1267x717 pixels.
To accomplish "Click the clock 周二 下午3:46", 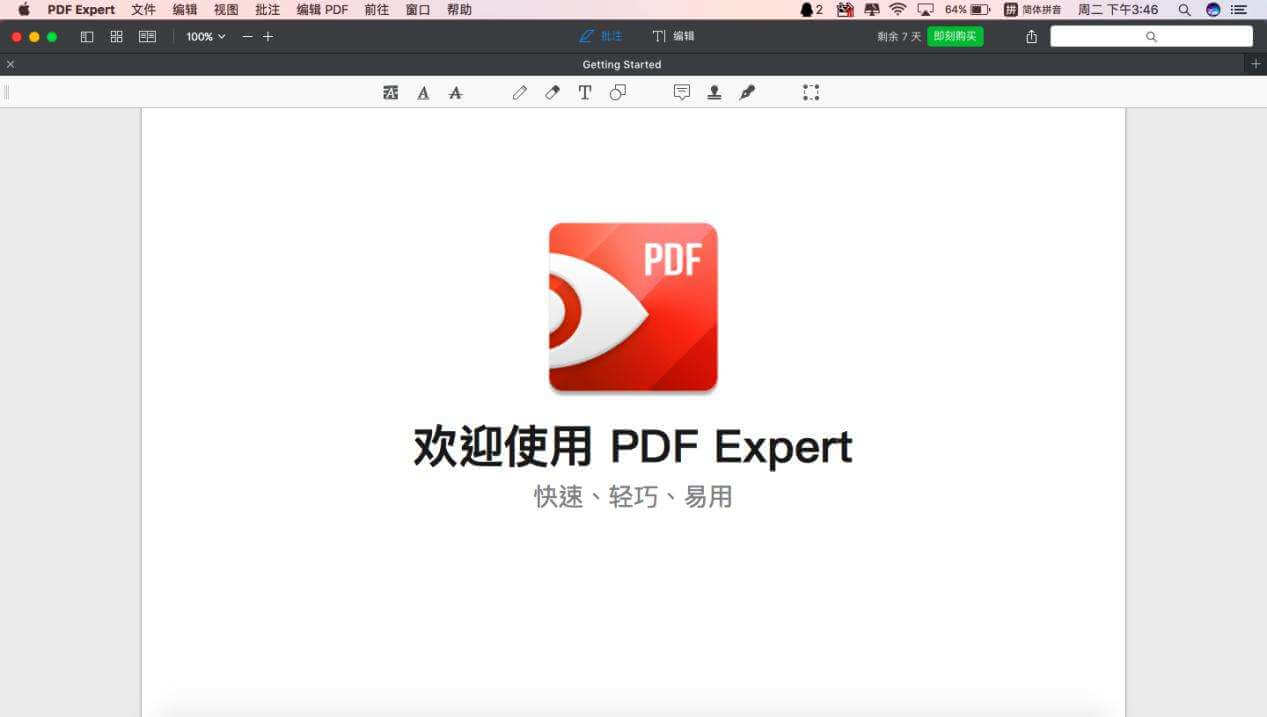I will 1118,9.
